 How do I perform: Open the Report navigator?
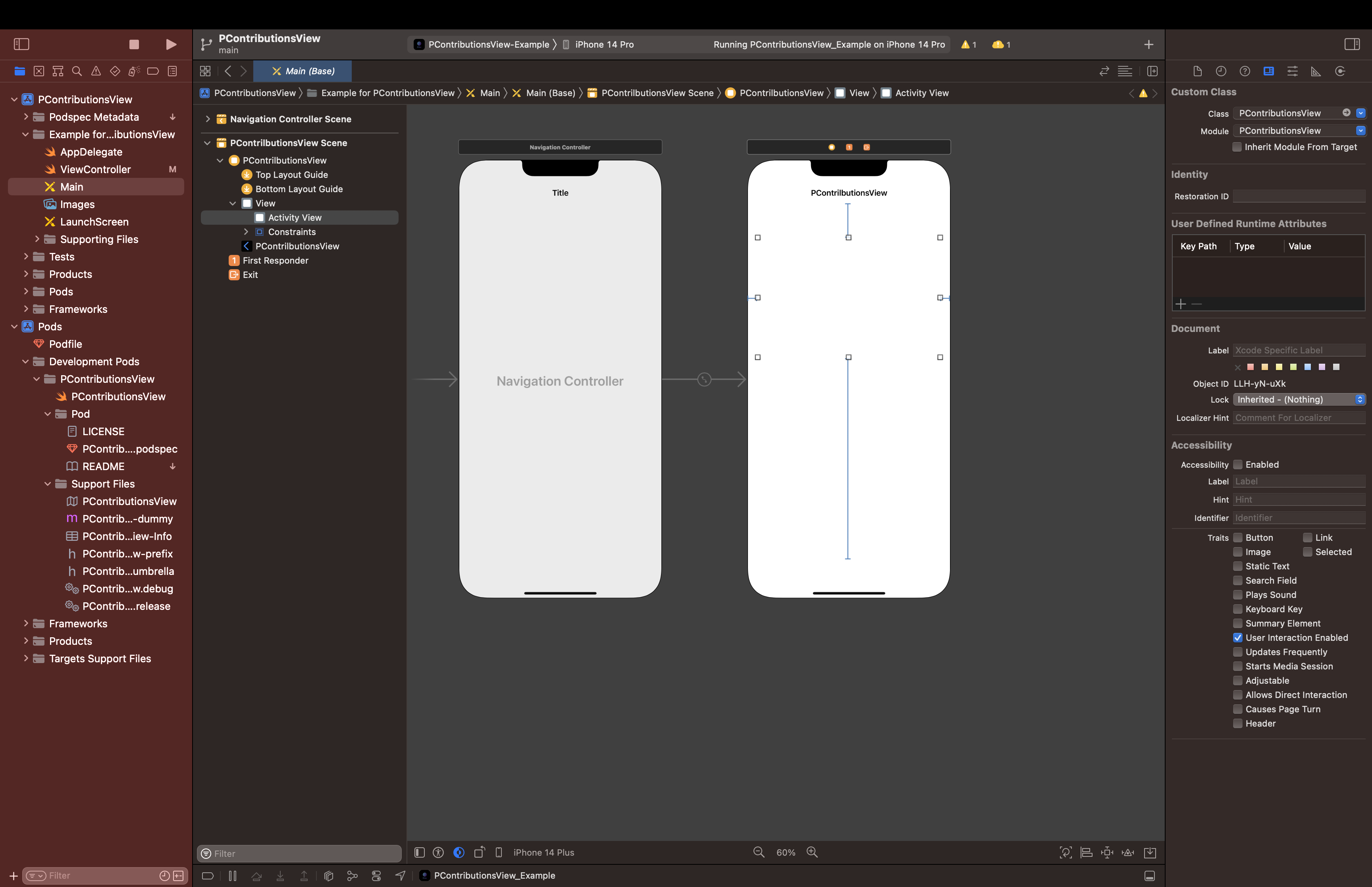[x=172, y=71]
